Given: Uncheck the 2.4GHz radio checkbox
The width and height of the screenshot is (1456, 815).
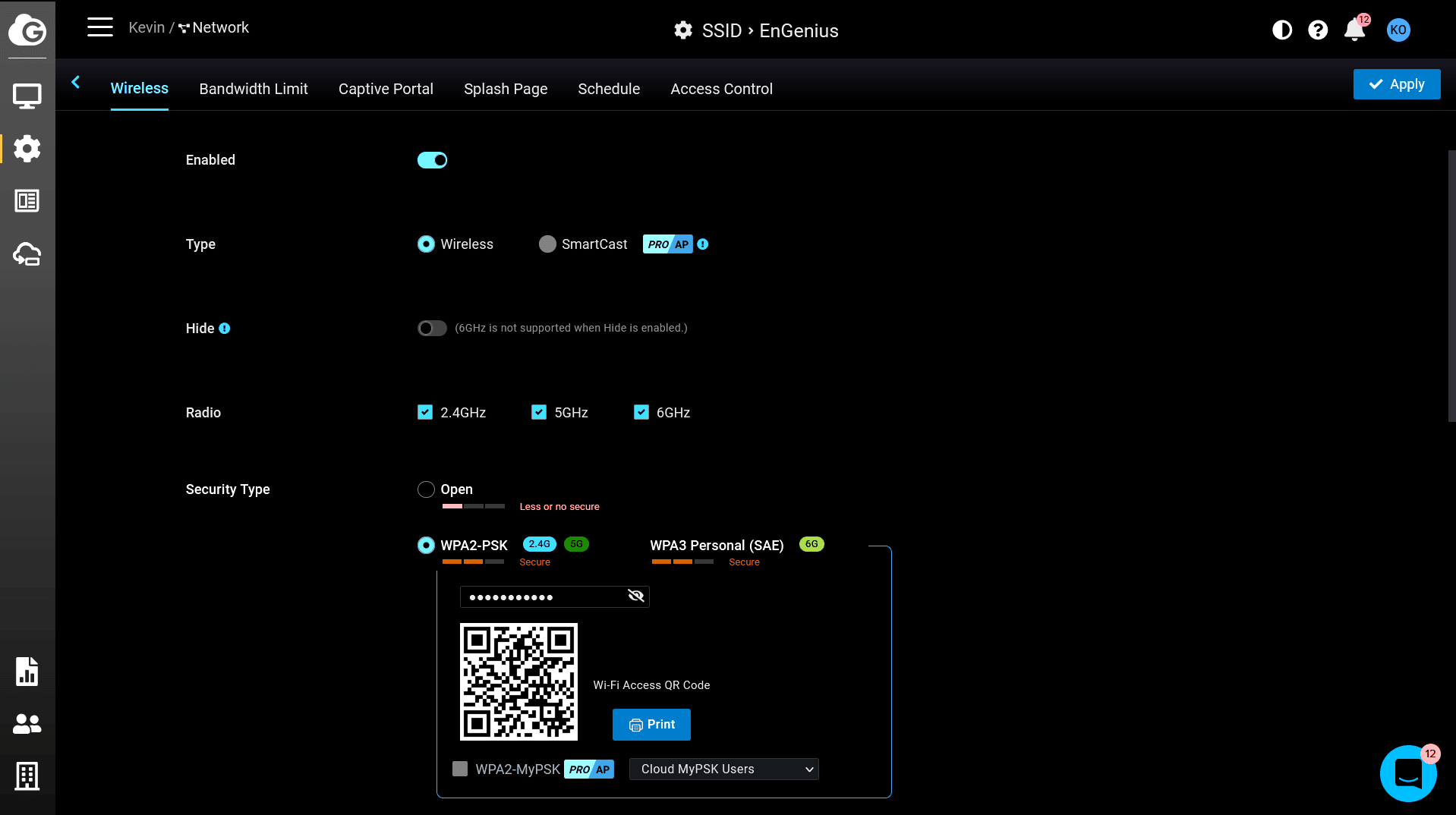Looking at the screenshot, I should [425, 412].
